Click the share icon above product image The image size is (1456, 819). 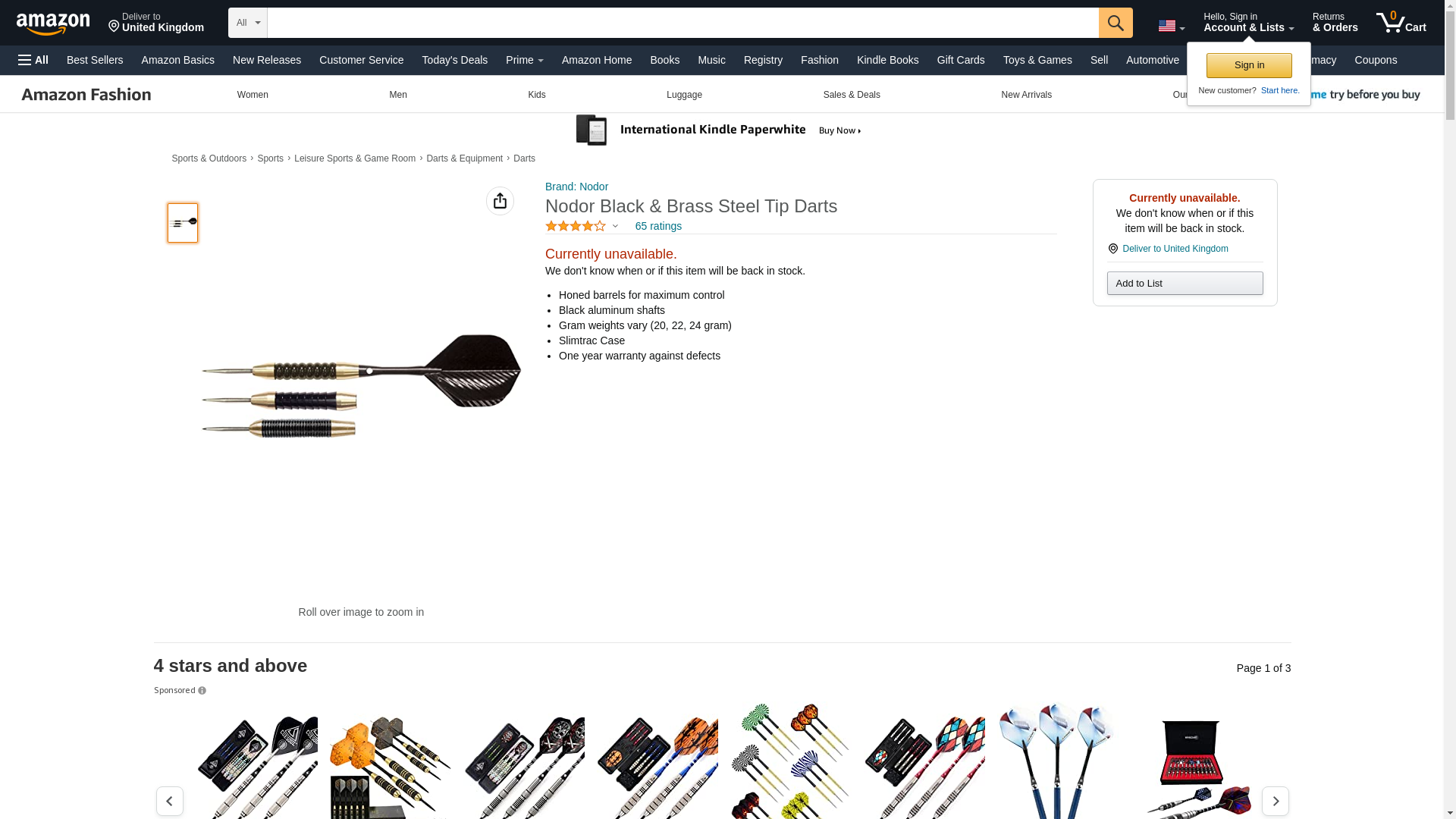(500, 201)
